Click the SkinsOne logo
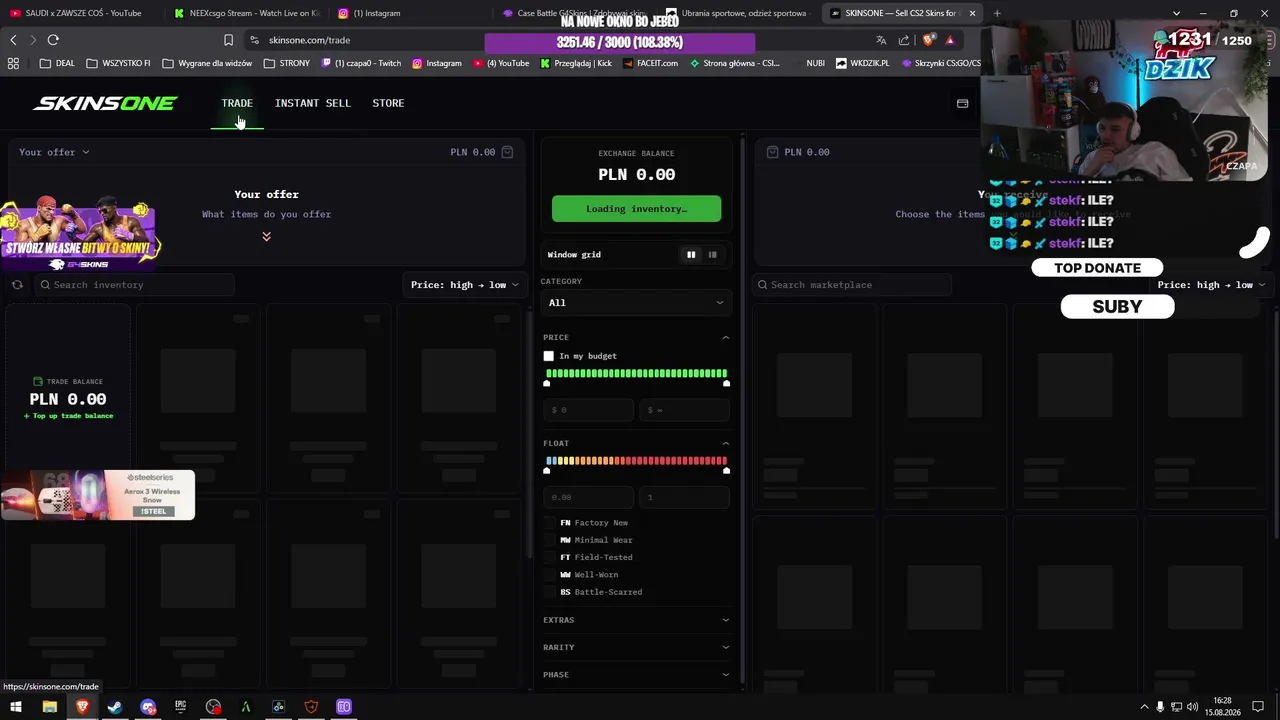Image resolution: width=1280 pixels, height=720 pixels. pos(105,103)
